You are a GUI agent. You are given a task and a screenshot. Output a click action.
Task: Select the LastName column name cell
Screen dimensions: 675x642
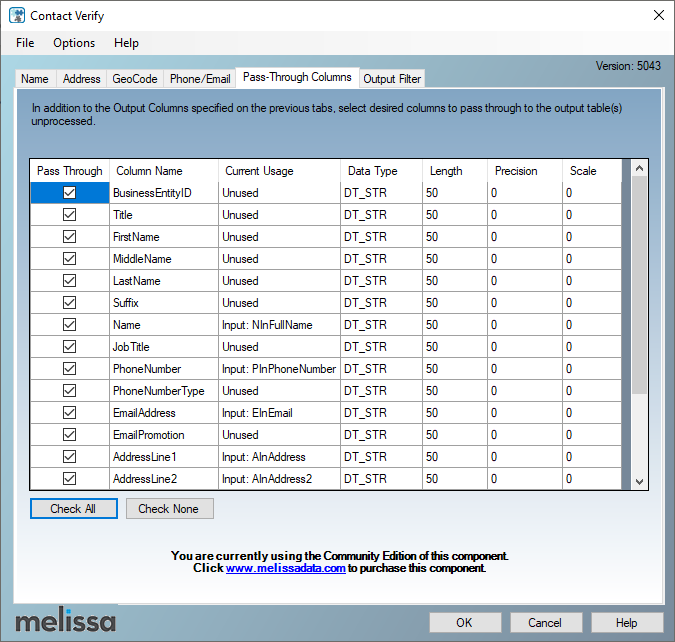[164, 280]
